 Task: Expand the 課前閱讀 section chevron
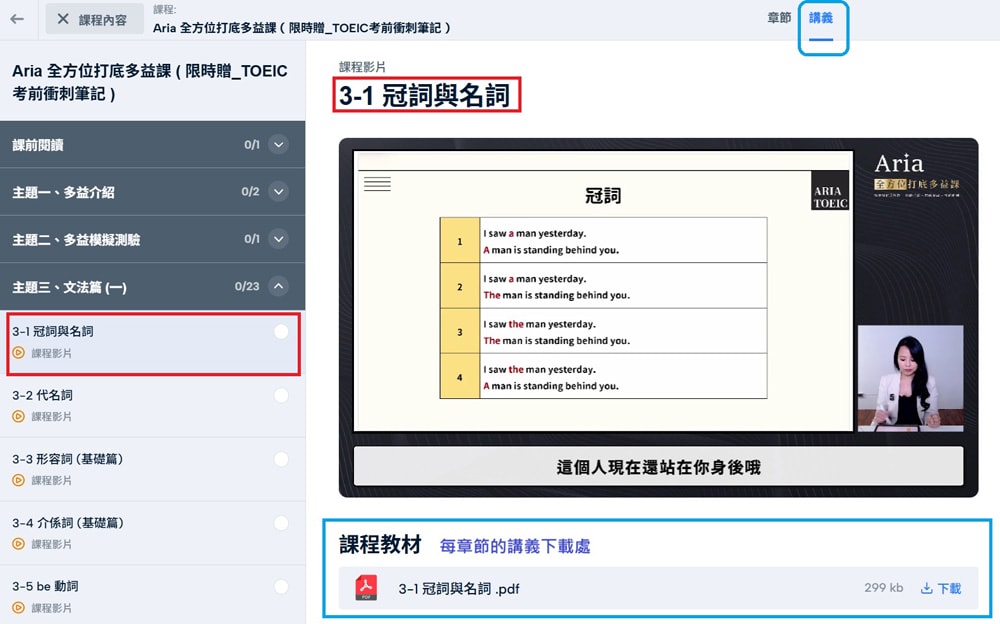pyautogui.click(x=279, y=145)
